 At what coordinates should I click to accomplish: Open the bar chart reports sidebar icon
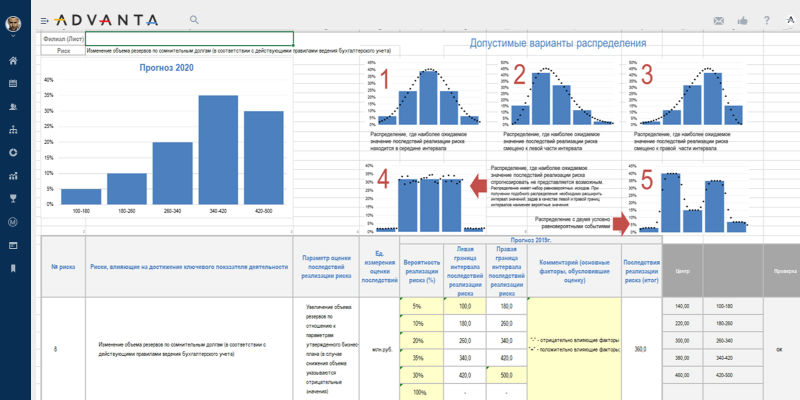13,176
